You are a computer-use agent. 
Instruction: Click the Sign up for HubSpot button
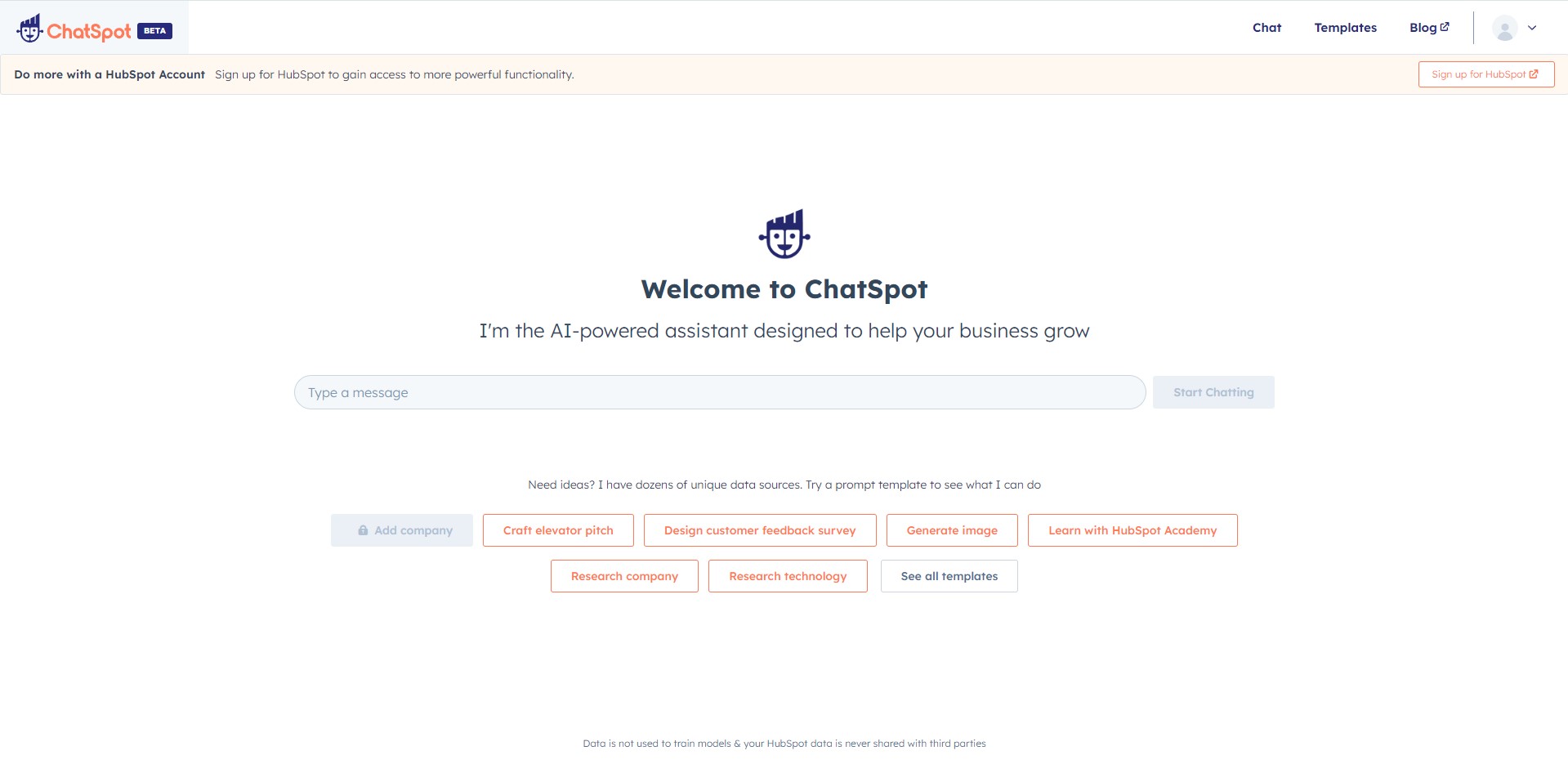[x=1486, y=74]
